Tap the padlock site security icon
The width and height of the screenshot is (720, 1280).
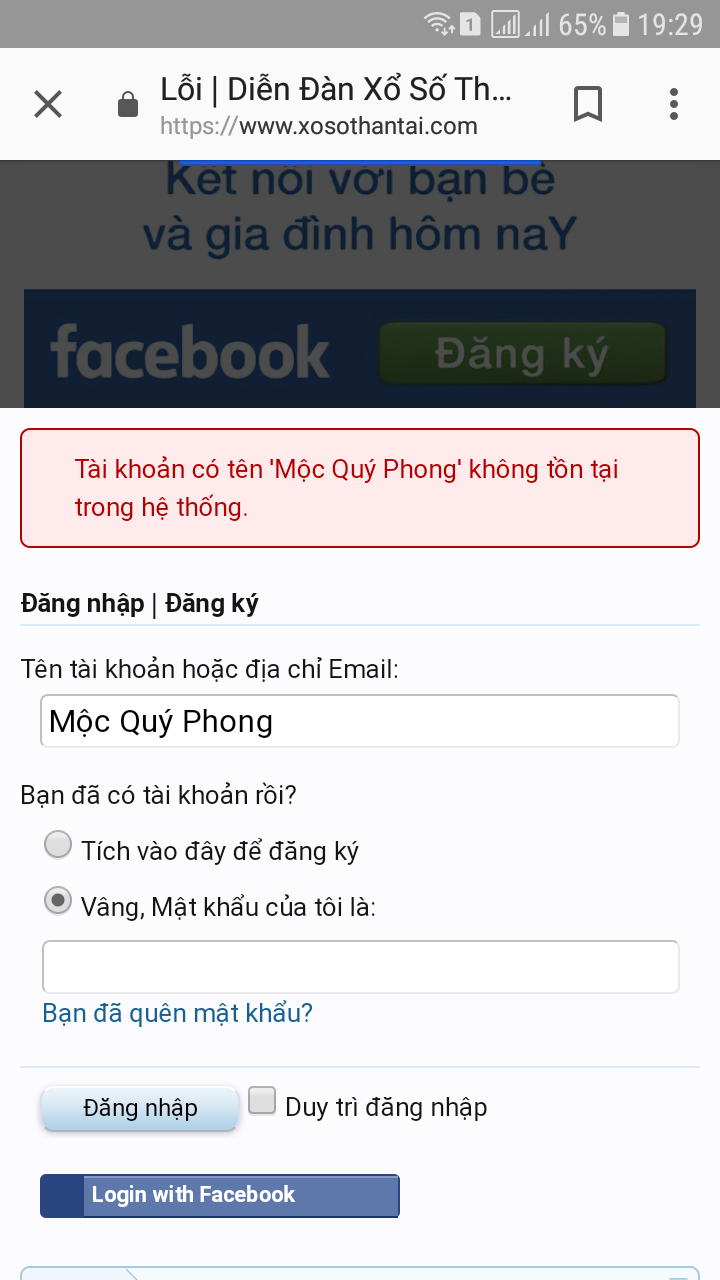pyautogui.click(x=128, y=104)
